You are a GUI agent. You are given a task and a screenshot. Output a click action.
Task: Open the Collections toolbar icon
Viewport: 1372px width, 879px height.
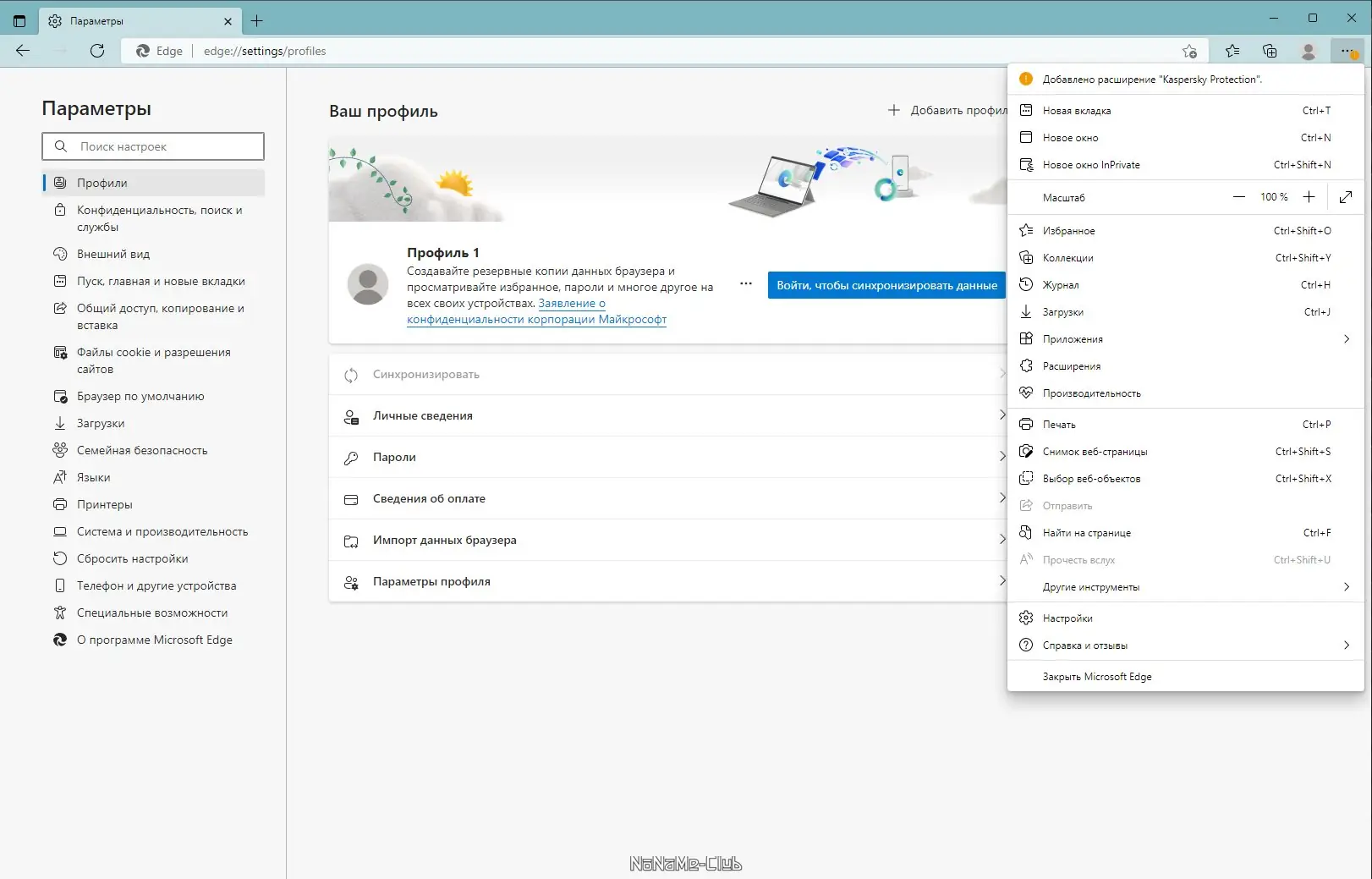click(1270, 51)
